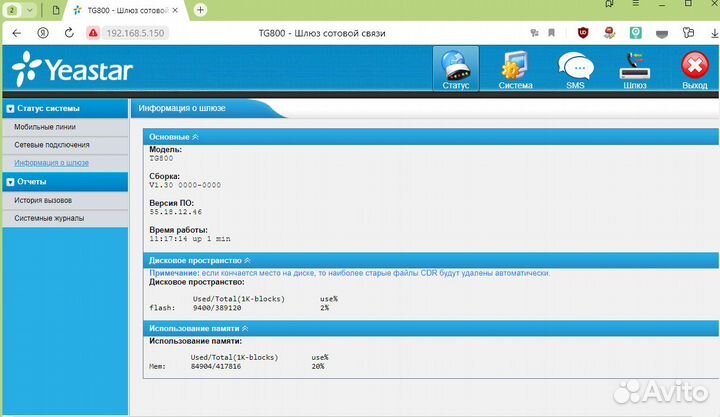
Task: Open the Шлюз gateway icon
Action: (634, 68)
